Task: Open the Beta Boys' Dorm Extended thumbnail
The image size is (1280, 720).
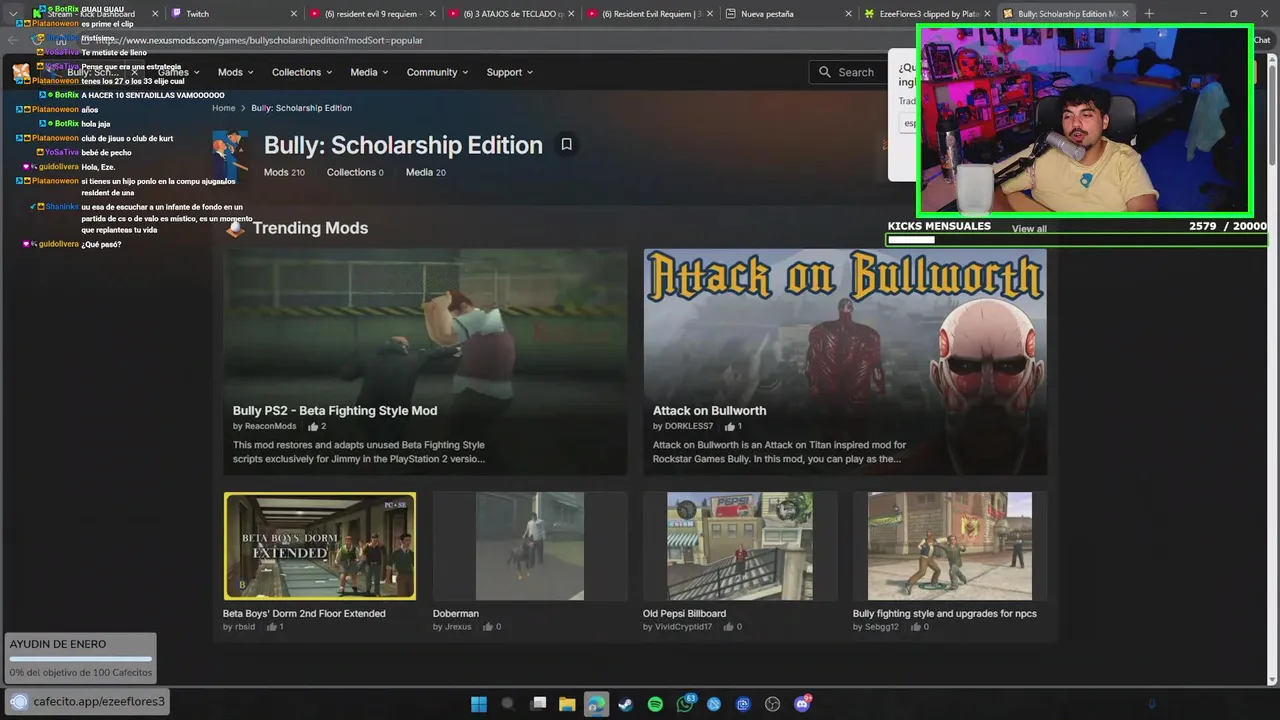Action: (x=320, y=546)
